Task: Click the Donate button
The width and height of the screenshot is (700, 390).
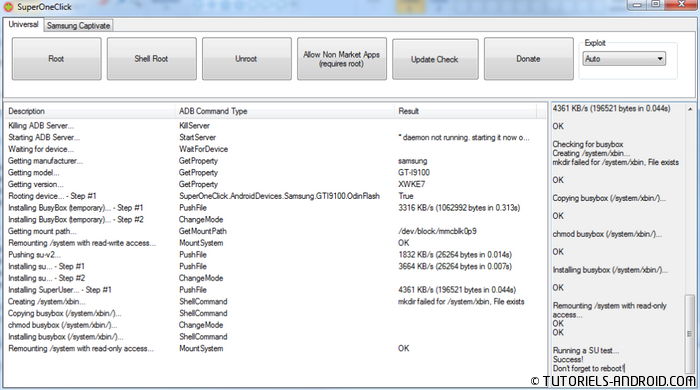Action: [x=529, y=58]
